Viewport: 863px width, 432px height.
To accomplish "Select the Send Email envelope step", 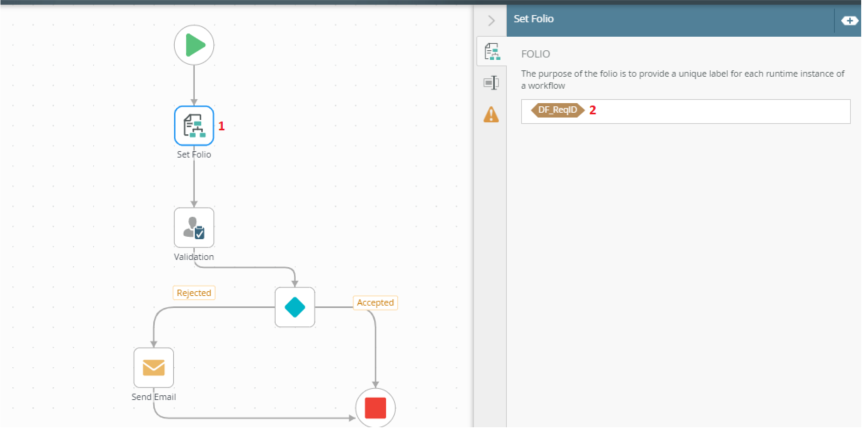I will coord(154,367).
